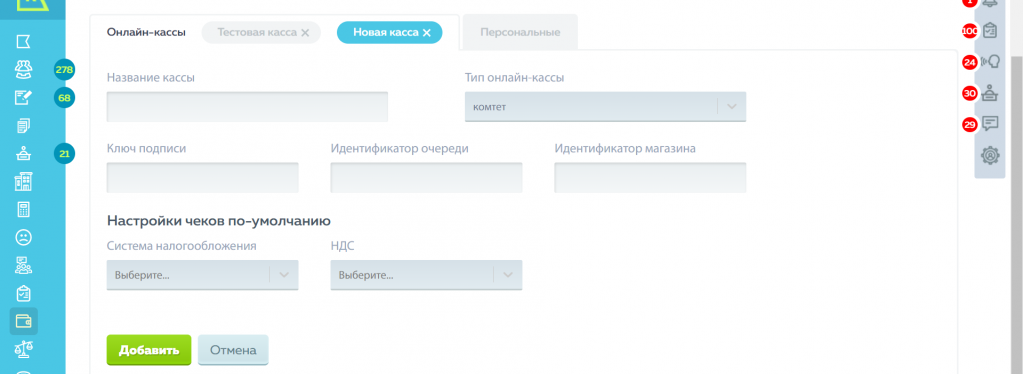This screenshot has width=1023, height=374.
Task: Open the clipboard checklist icon in left sidebar
Action: pyautogui.click(x=23, y=294)
